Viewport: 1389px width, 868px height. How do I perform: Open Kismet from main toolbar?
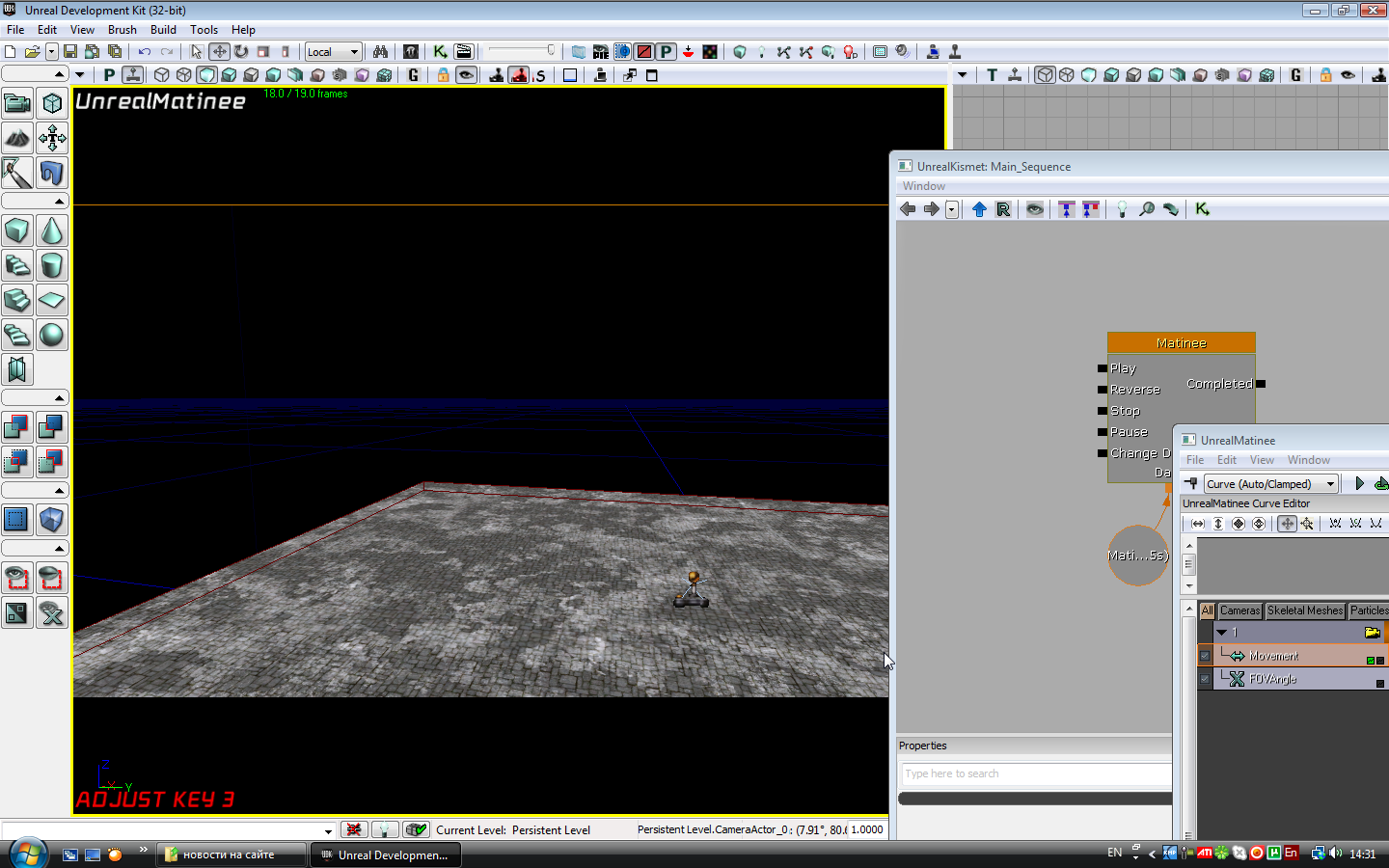tap(440, 52)
